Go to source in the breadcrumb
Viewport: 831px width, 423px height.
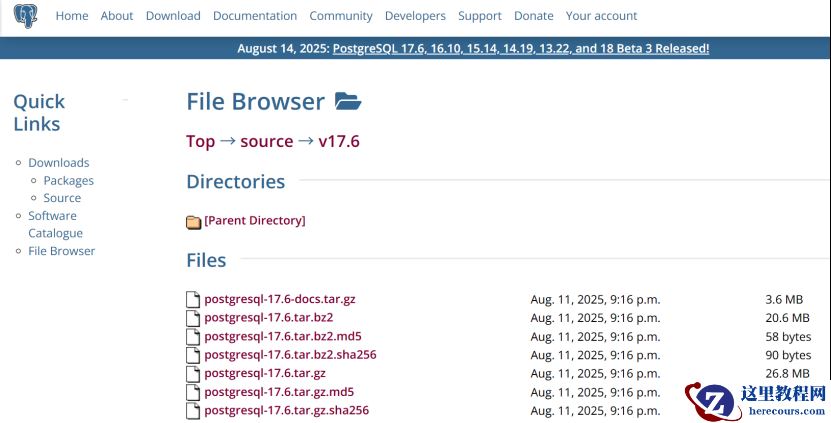pyautogui.click(x=266, y=141)
